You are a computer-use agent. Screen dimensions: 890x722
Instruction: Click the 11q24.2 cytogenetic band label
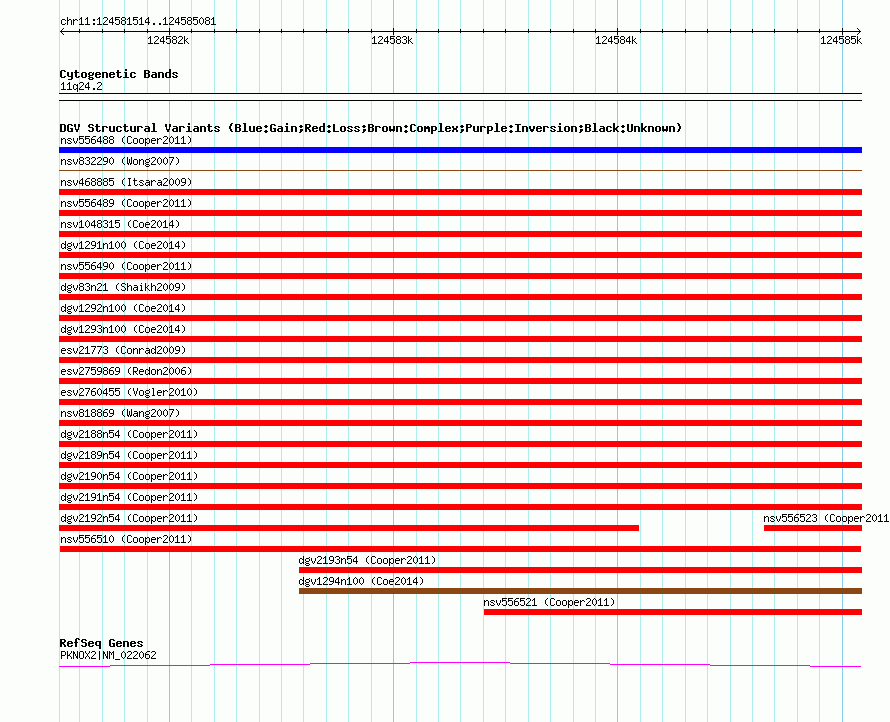[x=81, y=86]
